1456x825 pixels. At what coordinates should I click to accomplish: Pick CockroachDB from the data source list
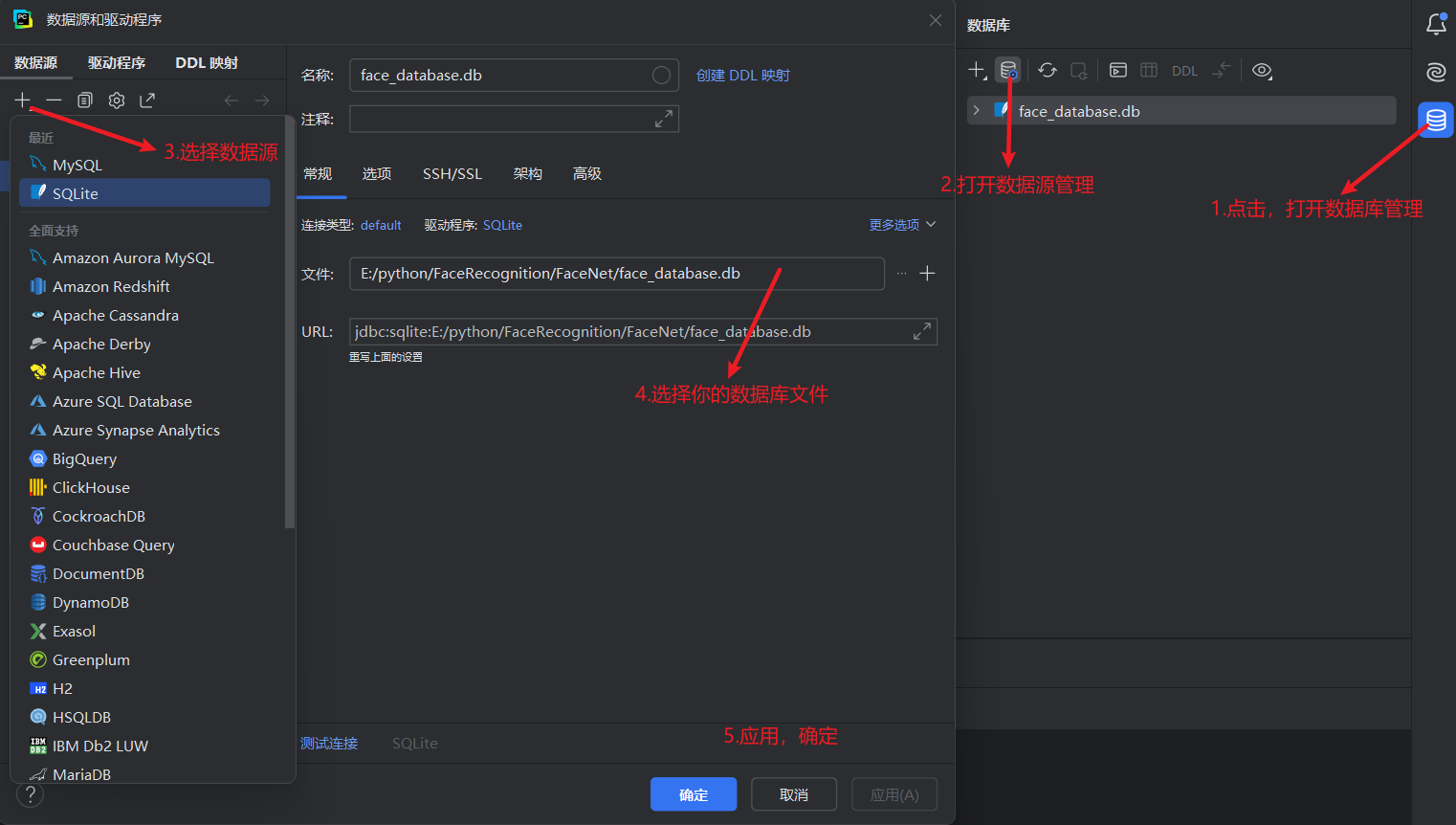coord(144,516)
